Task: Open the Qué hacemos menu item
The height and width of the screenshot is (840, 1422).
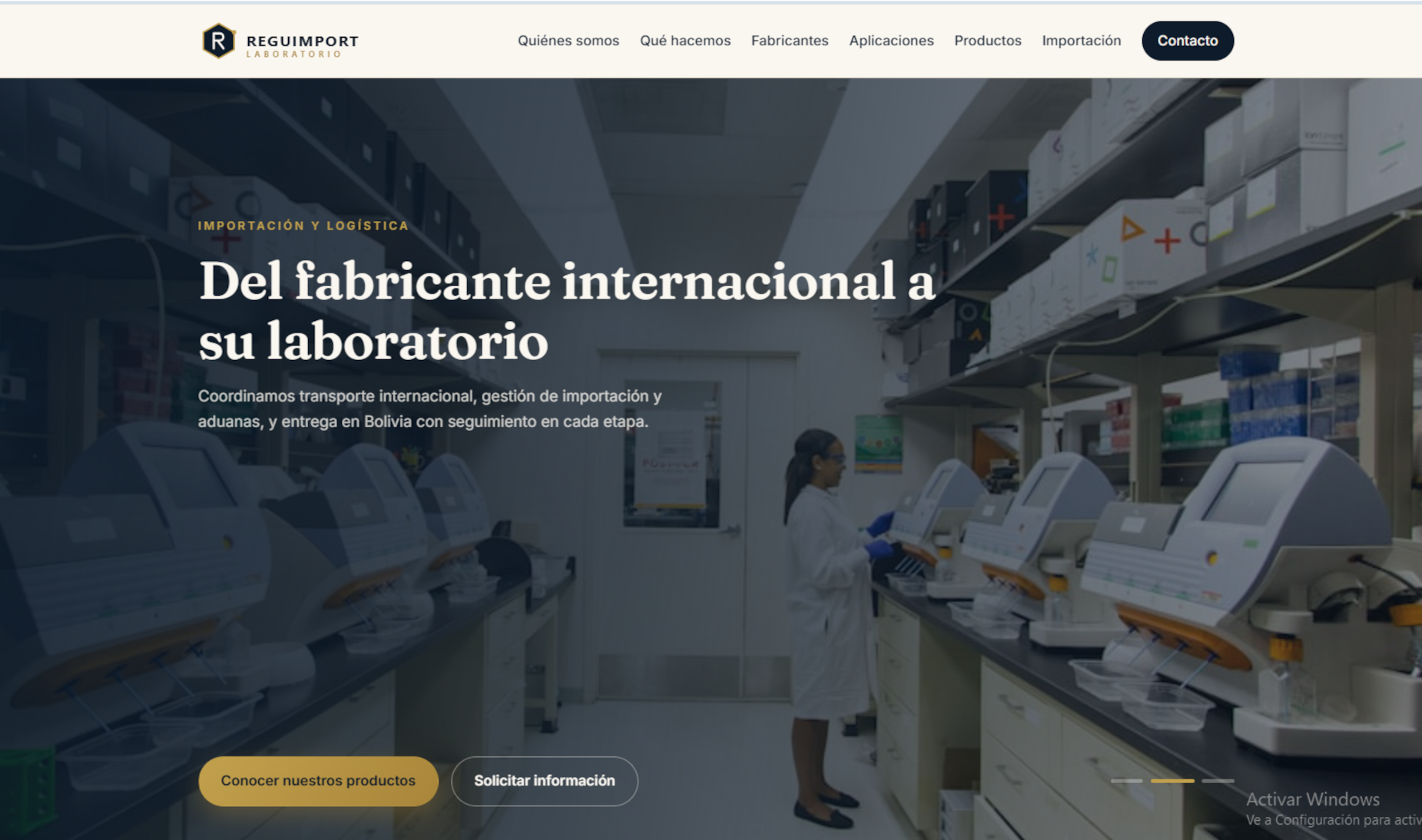Action: pos(685,41)
